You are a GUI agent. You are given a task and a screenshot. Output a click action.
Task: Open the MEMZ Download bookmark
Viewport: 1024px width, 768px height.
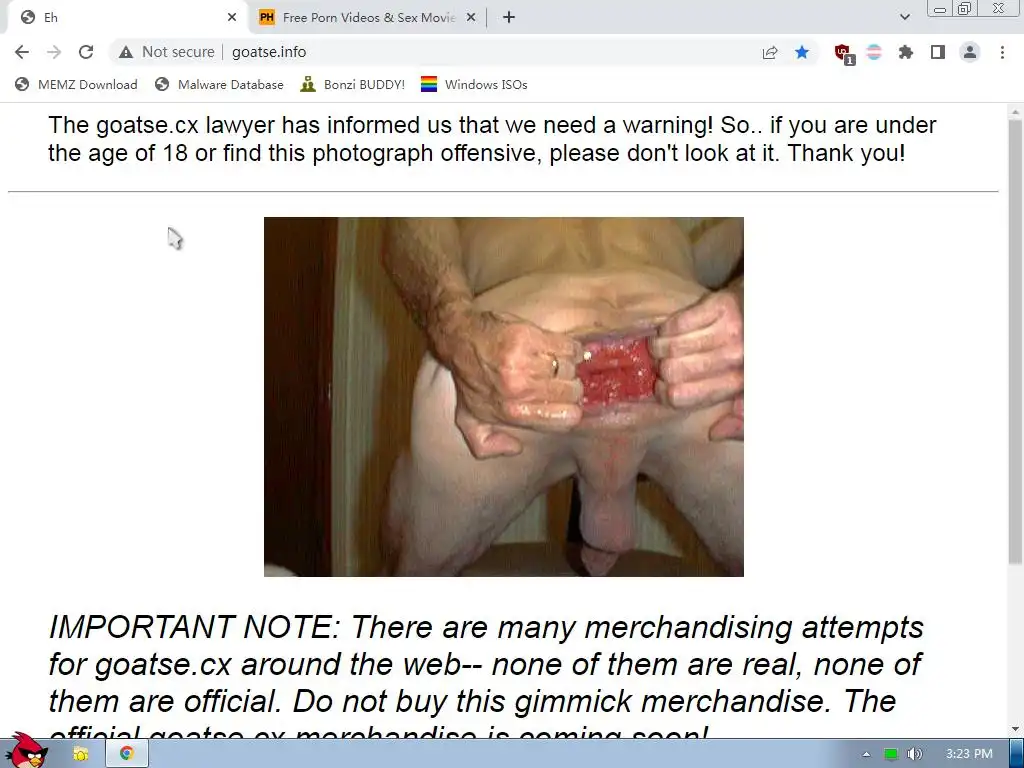(x=76, y=84)
